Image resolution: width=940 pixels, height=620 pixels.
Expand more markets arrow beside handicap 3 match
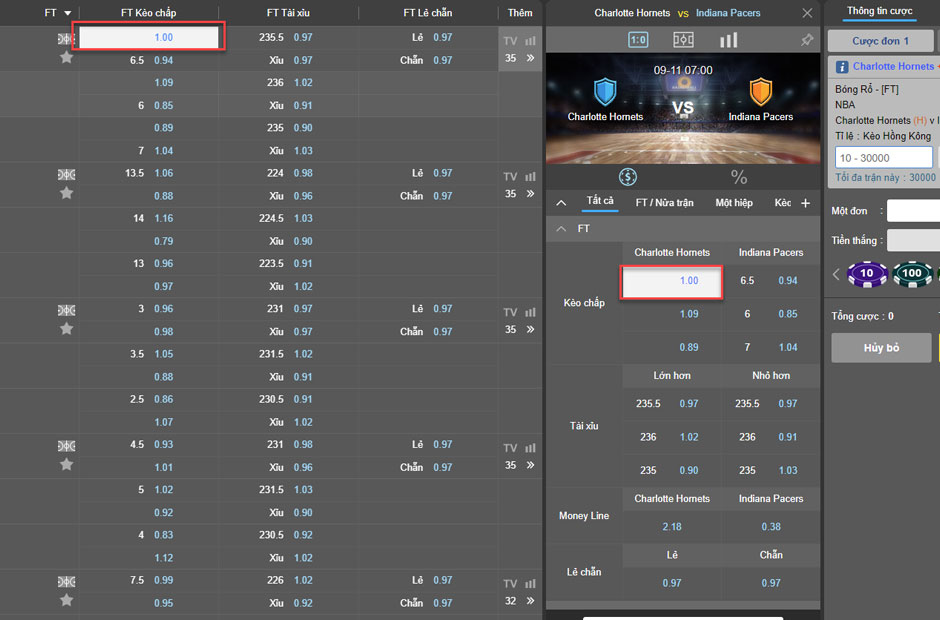[531, 329]
